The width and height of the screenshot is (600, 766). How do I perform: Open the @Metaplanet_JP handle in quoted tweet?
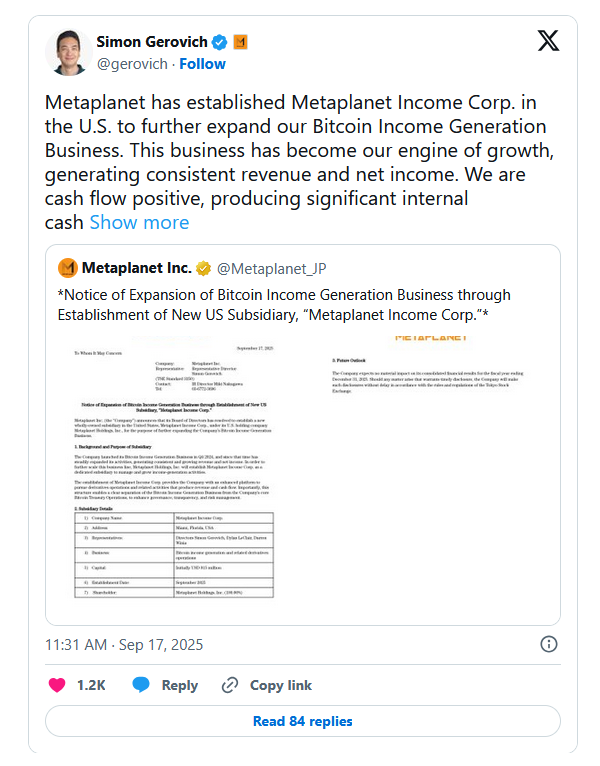(272, 269)
